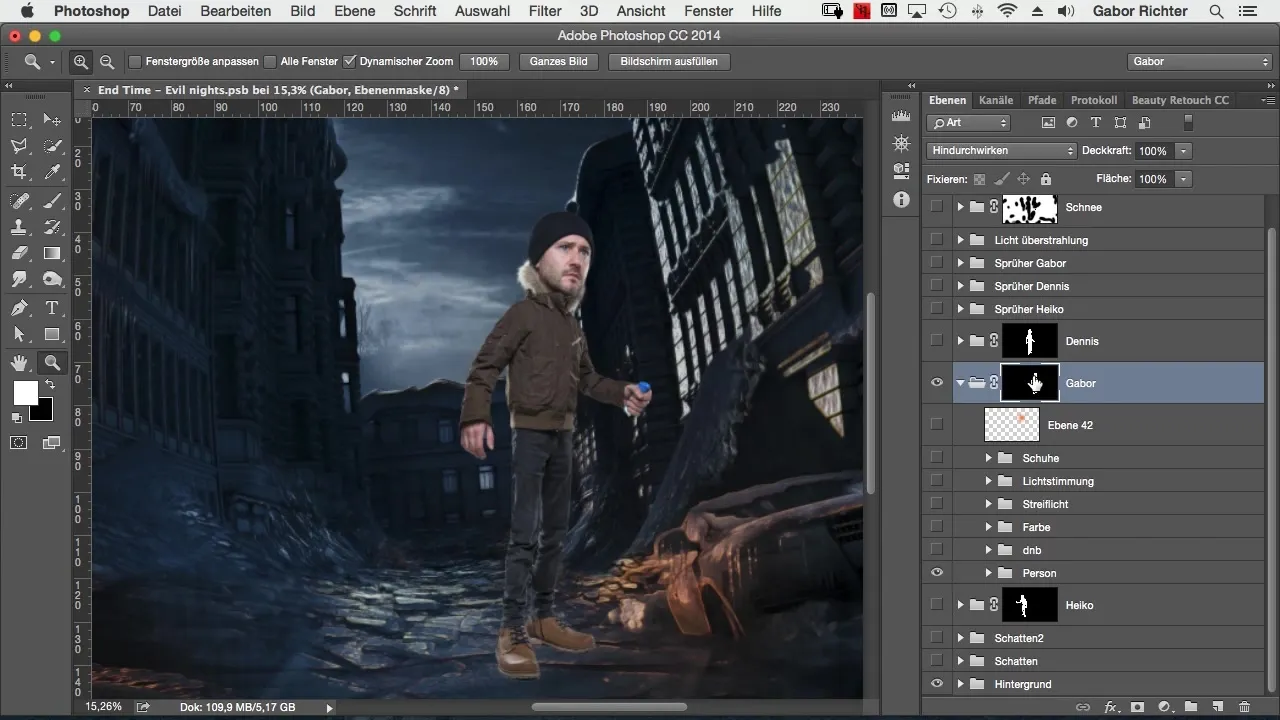1280x720 pixels.
Task: Choose the Path Selection tool
Action: coord(19,334)
